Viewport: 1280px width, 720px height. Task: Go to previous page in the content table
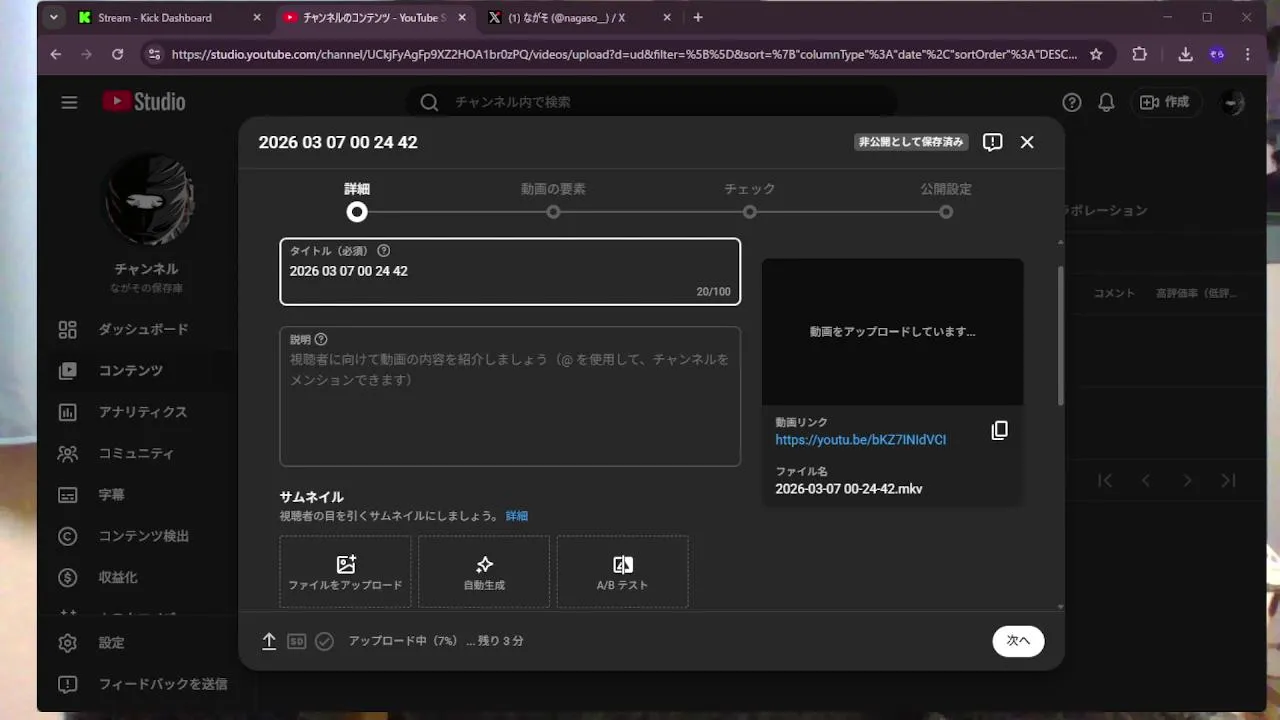click(1146, 481)
